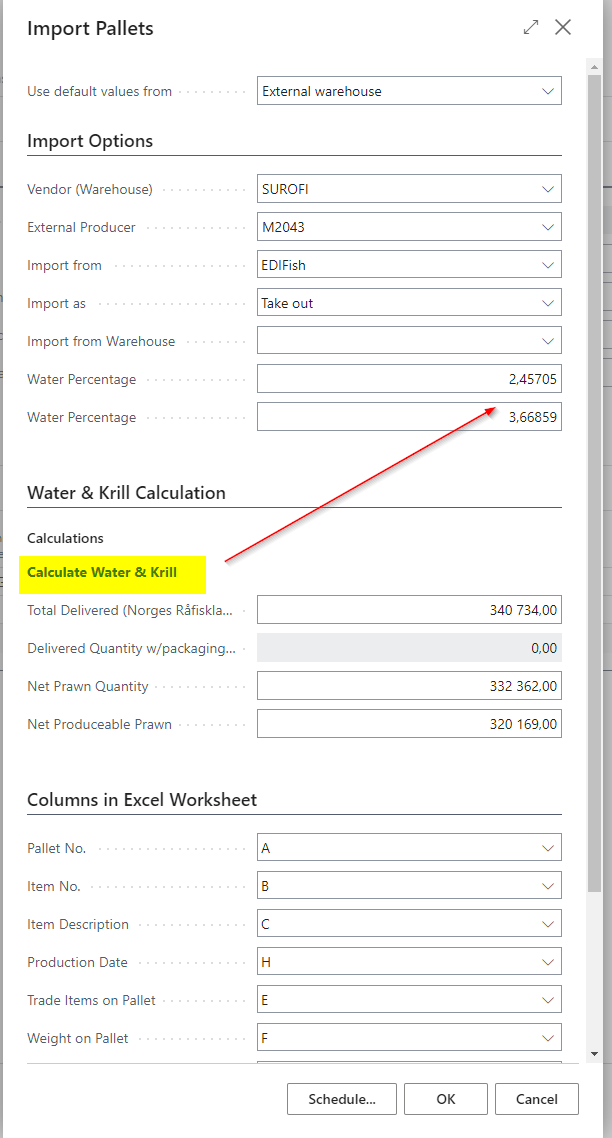
Task: Click the expand dialog icon
Action: (531, 28)
